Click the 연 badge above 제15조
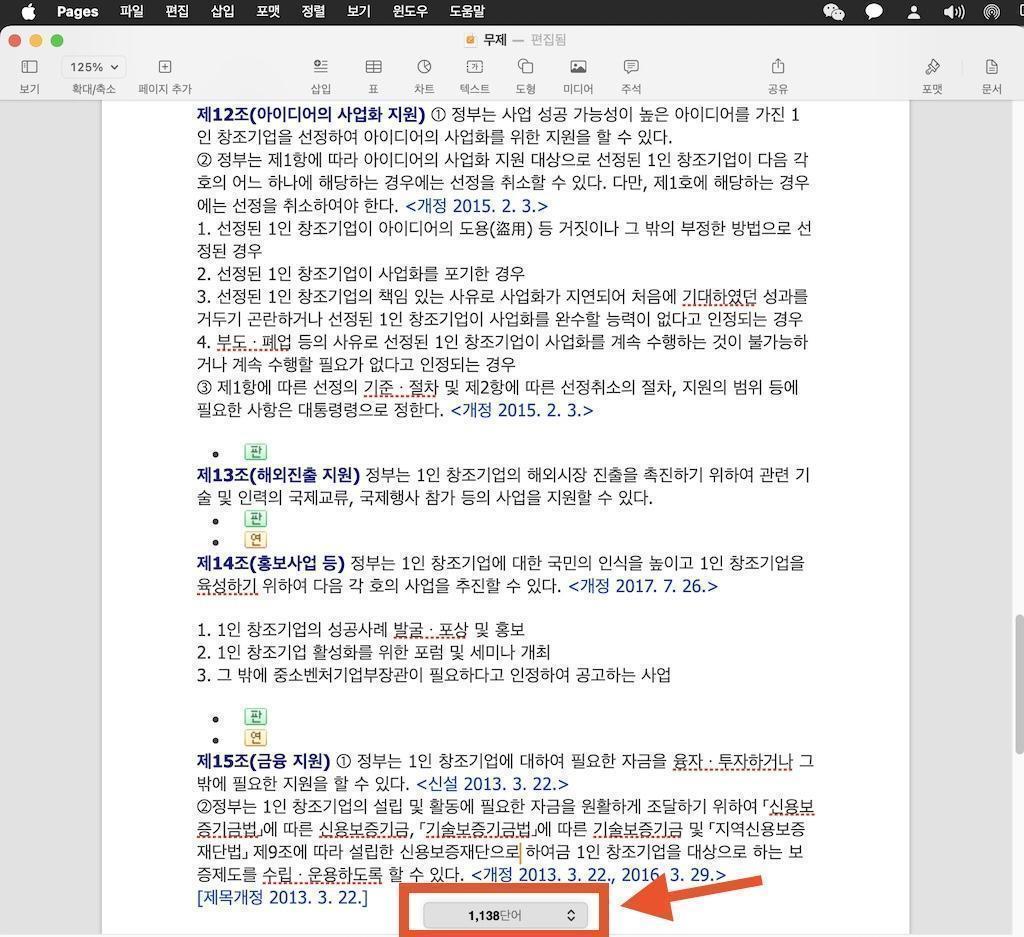The image size is (1024, 937). [255, 738]
